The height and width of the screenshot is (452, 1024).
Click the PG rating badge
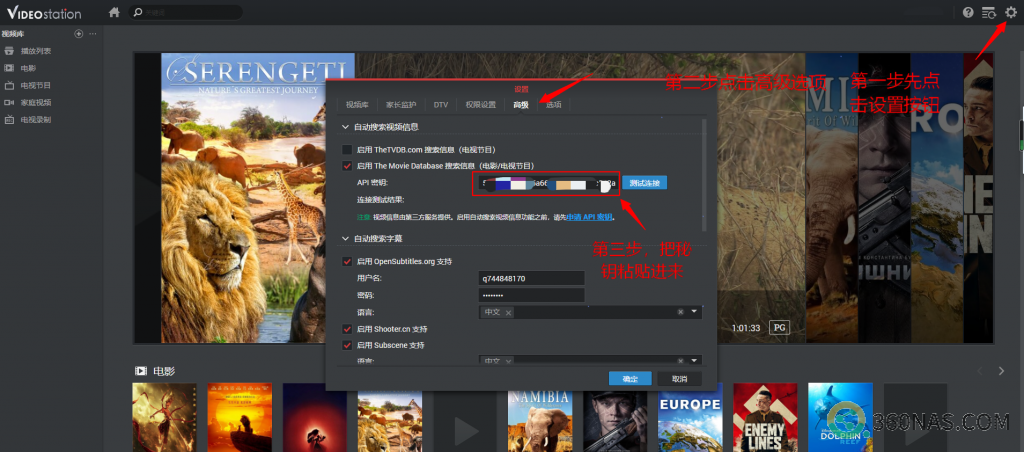point(778,327)
